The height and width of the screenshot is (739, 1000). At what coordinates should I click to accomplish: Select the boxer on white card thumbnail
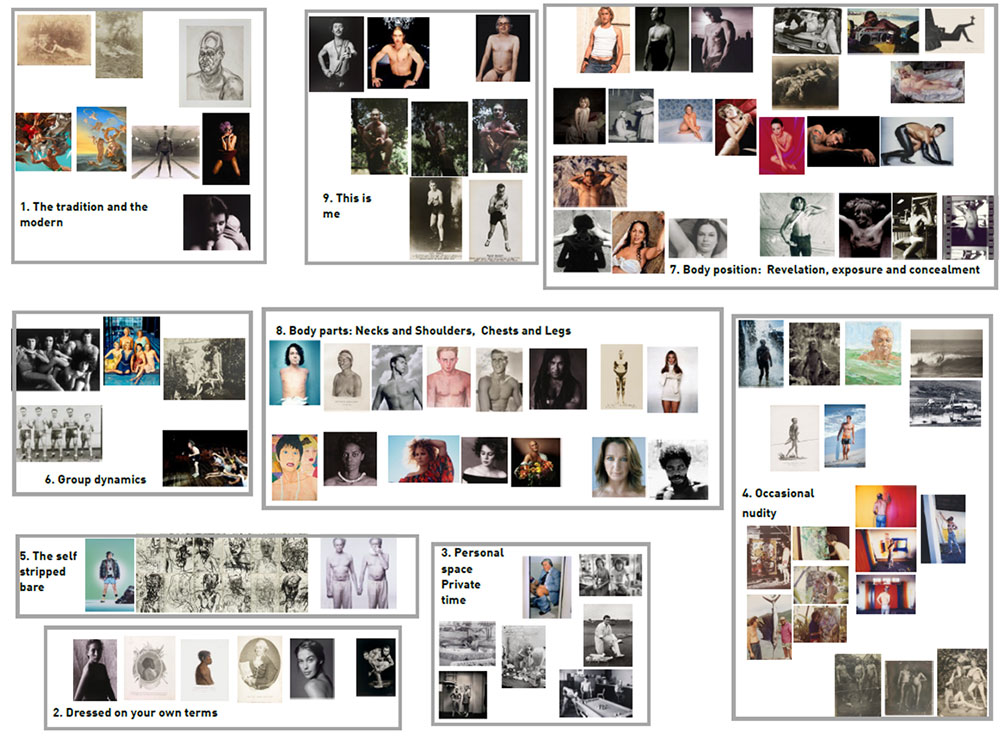pyautogui.click(x=496, y=221)
